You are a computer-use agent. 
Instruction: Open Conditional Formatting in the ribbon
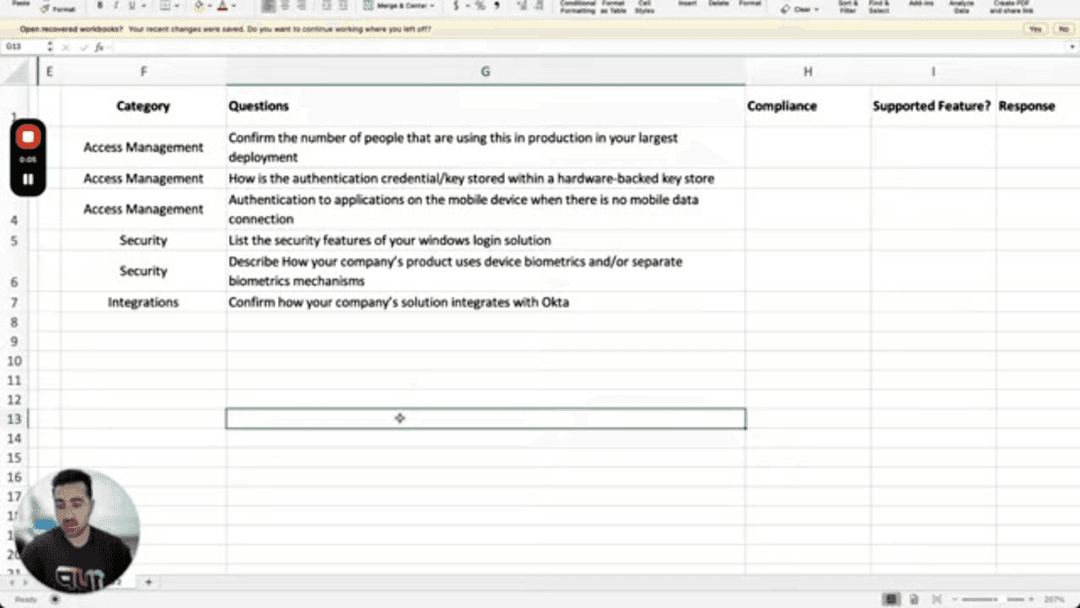click(x=578, y=6)
